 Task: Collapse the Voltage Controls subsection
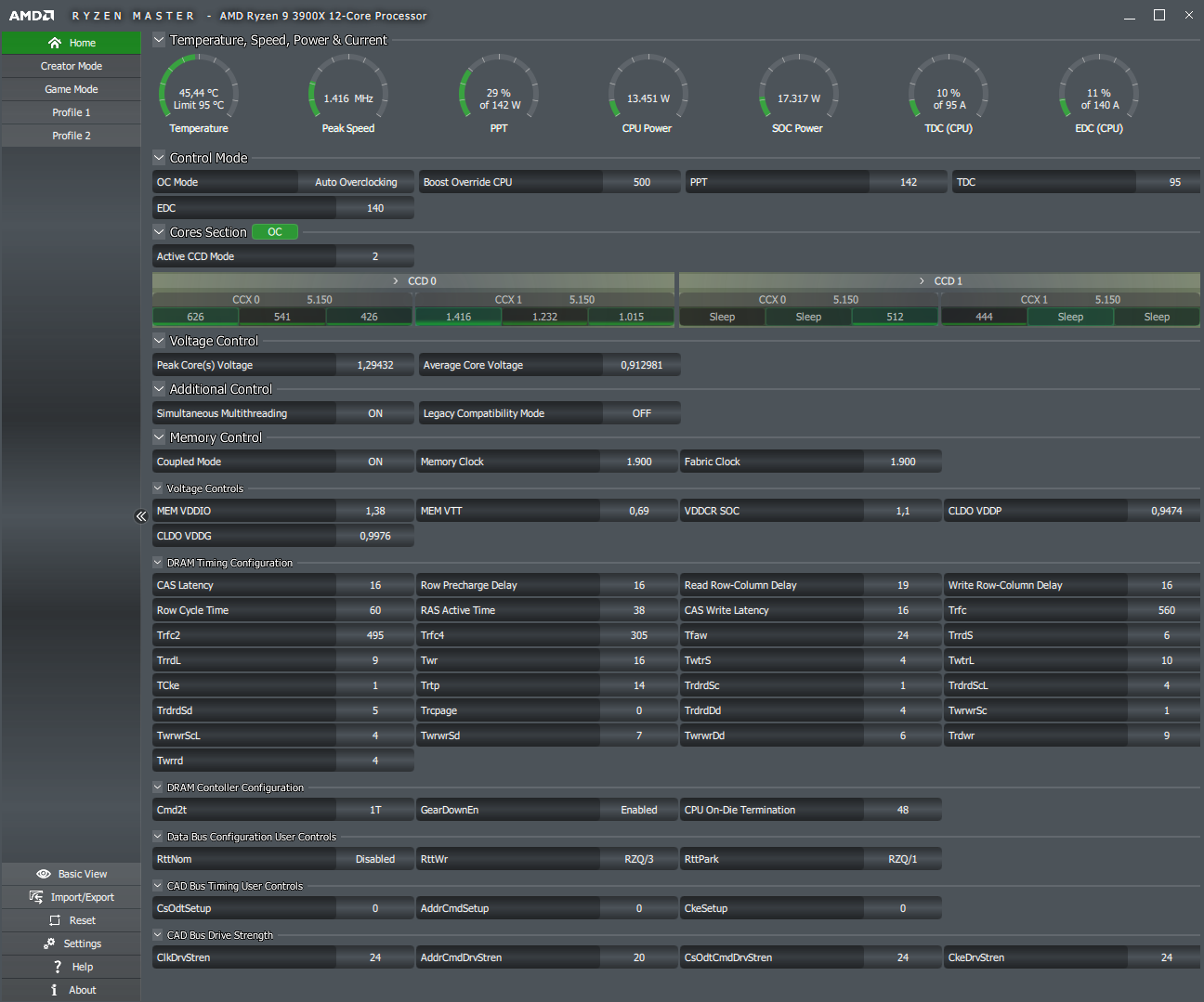click(x=158, y=488)
